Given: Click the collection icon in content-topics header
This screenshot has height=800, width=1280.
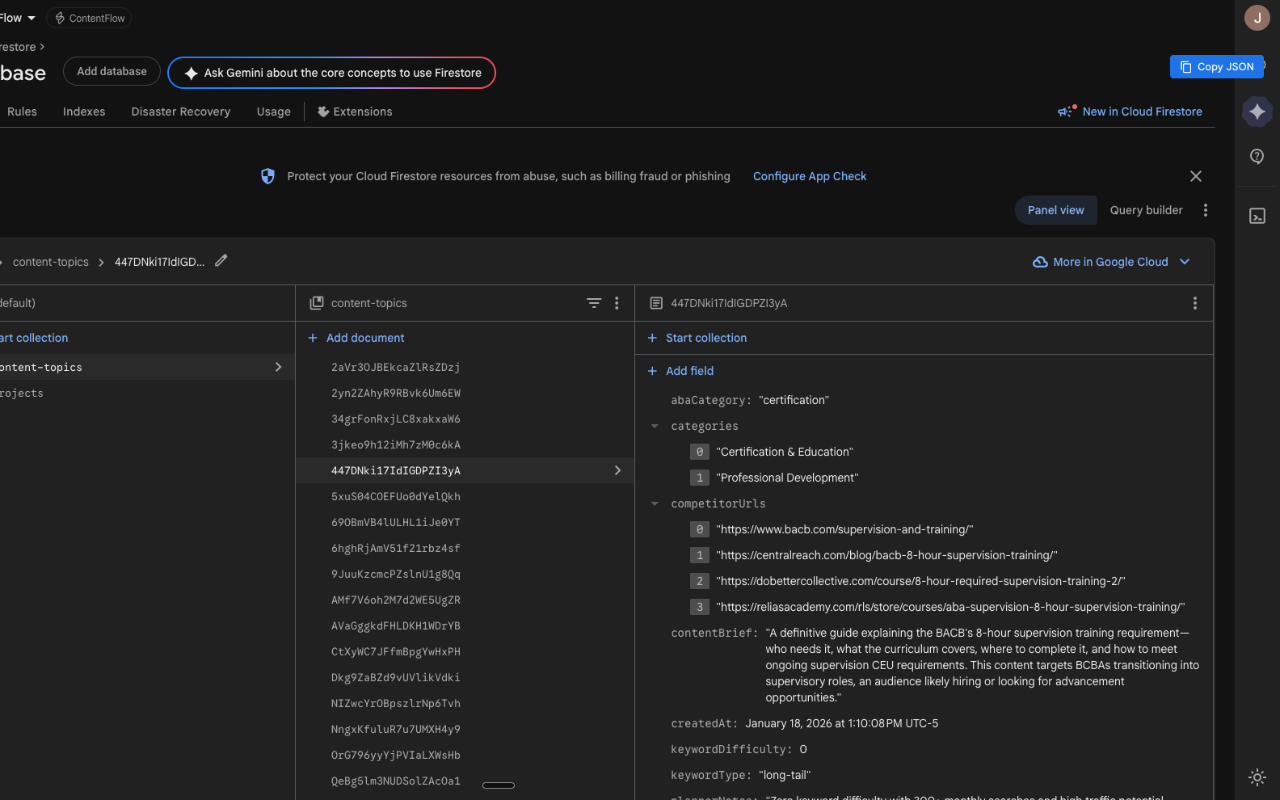Looking at the screenshot, I should point(316,303).
